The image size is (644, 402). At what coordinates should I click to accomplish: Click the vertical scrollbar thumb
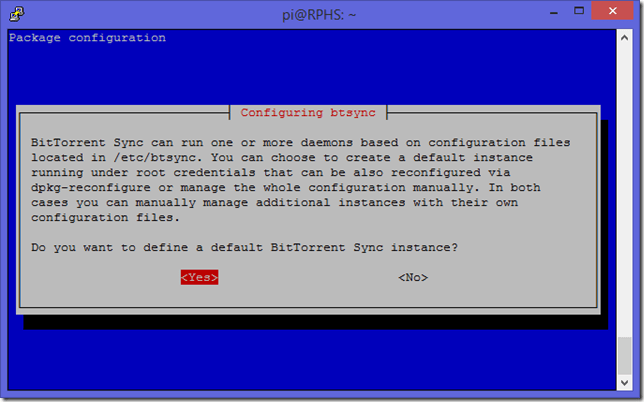(x=623, y=356)
